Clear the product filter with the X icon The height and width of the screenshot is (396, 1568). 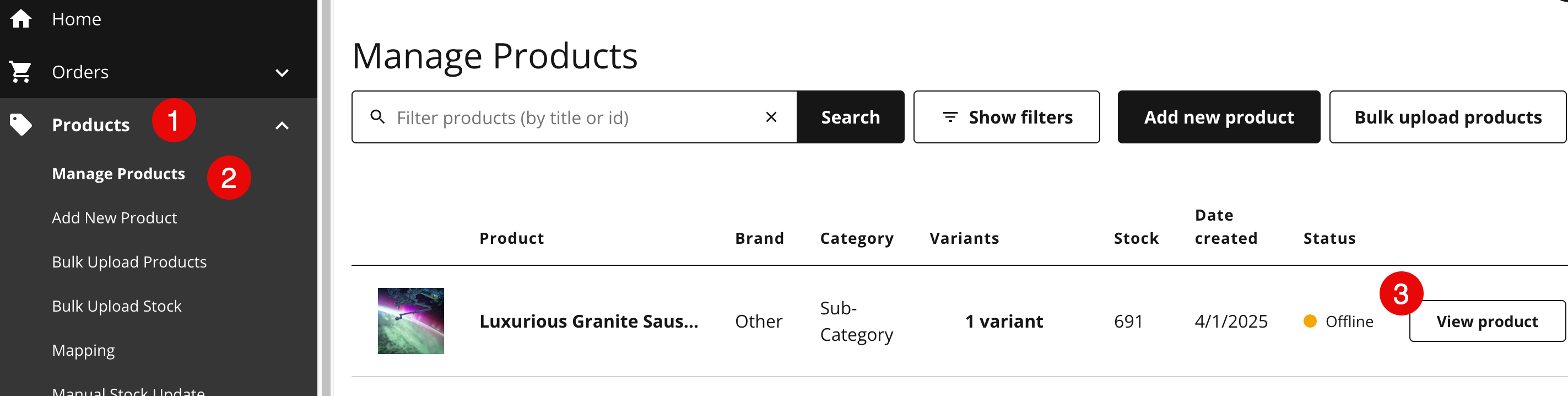pos(771,117)
